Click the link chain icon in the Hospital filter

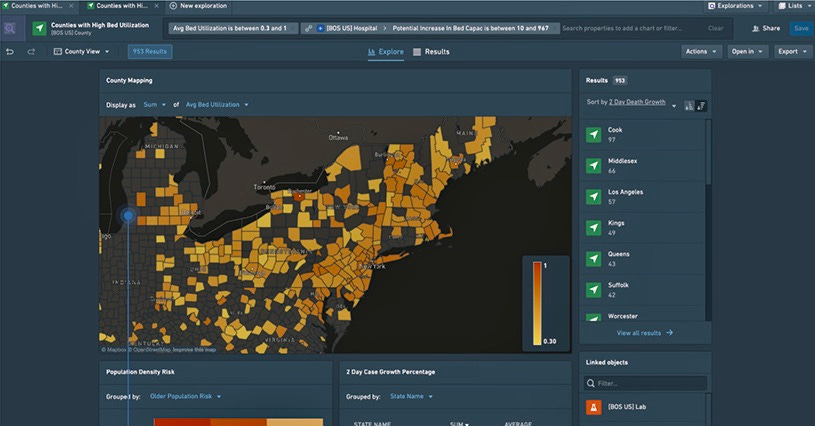click(309, 29)
